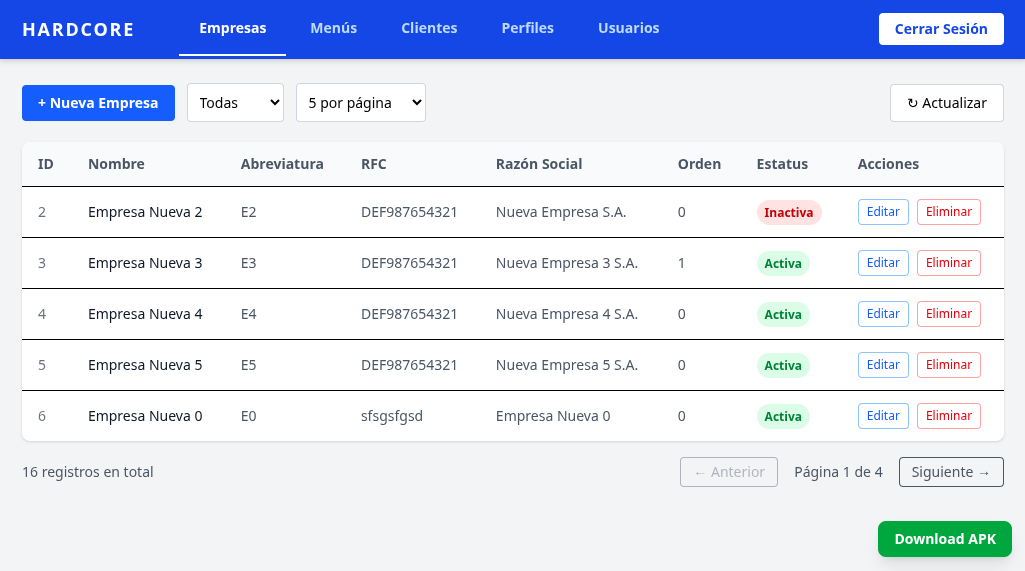
Task: Click Nueva Empresa 3 S.A. cell
Action: [567, 263]
